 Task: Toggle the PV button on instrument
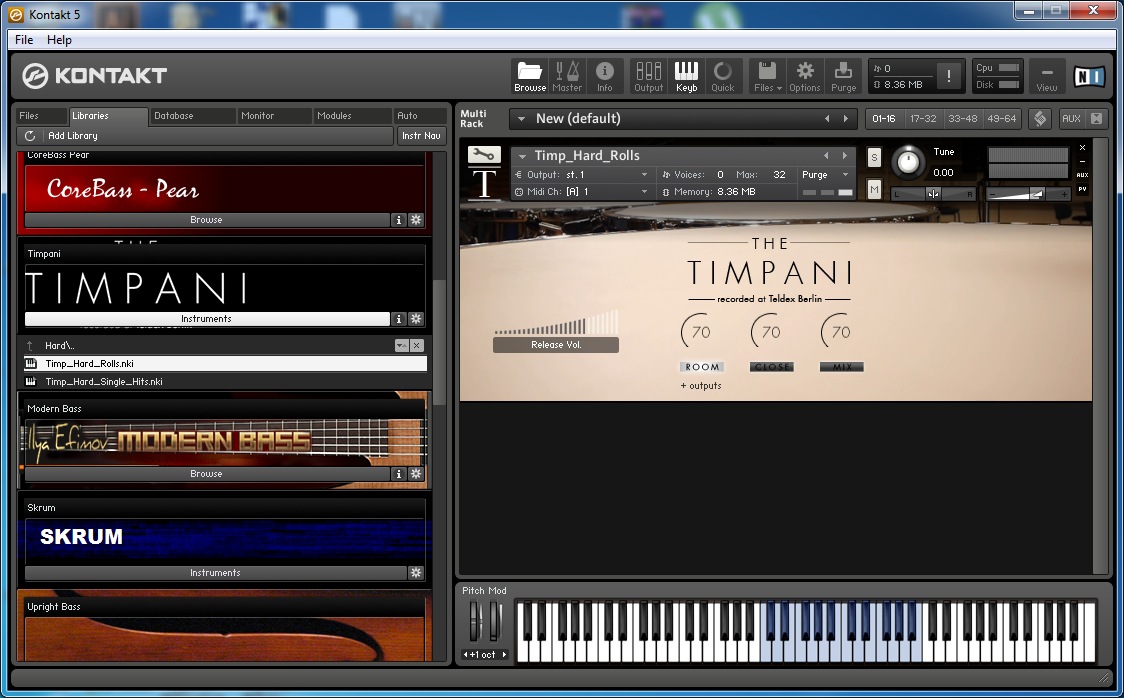point(1082,189)
